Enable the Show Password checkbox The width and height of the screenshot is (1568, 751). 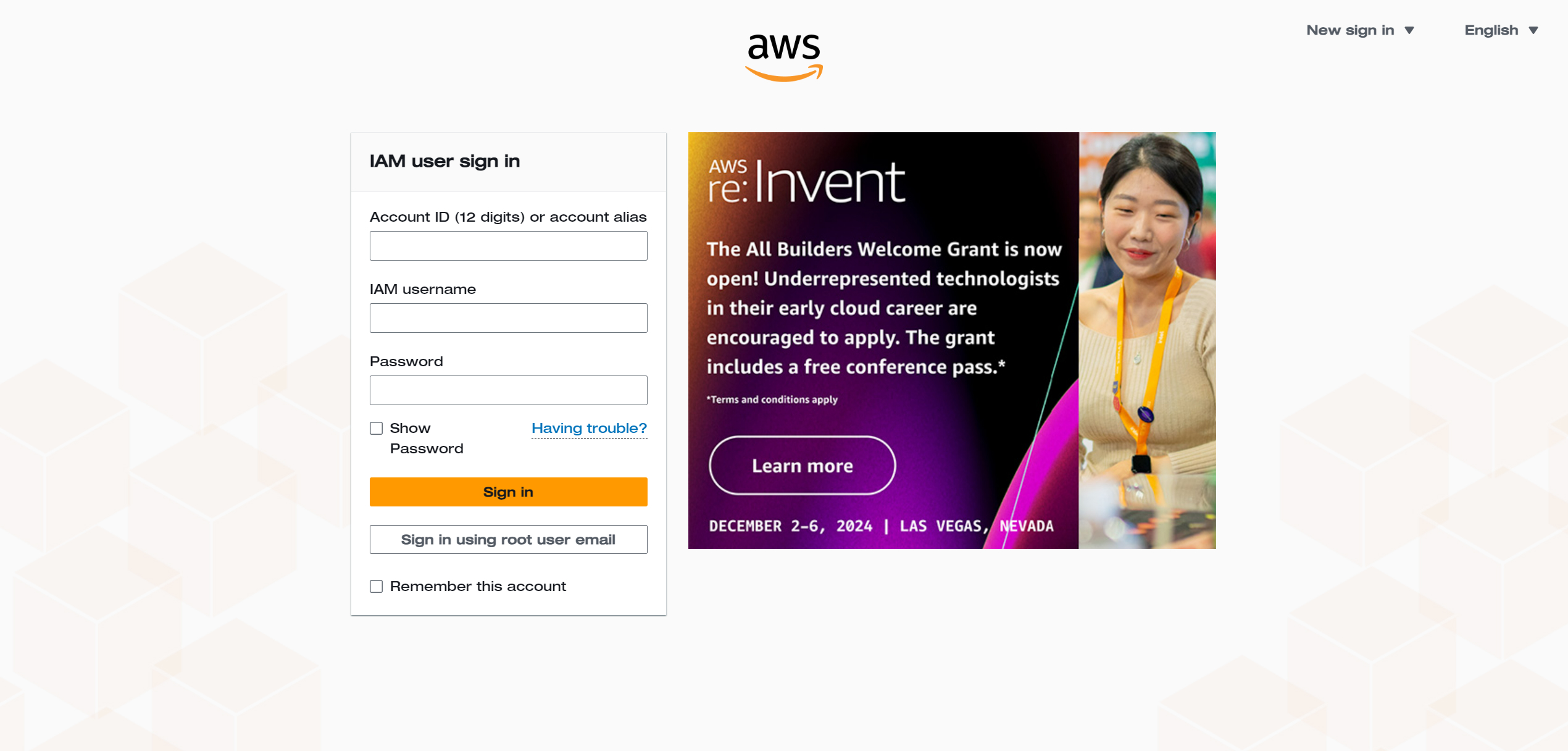tap(376, 428)
